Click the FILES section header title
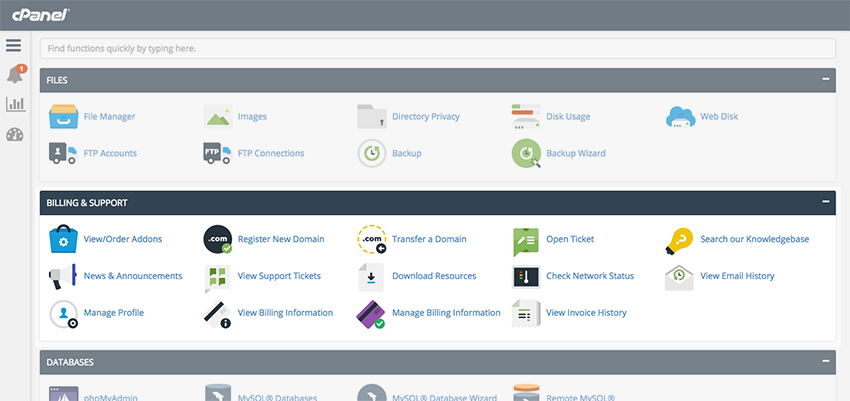The height and width of the screenshot is (401, 850). [57, 80]
